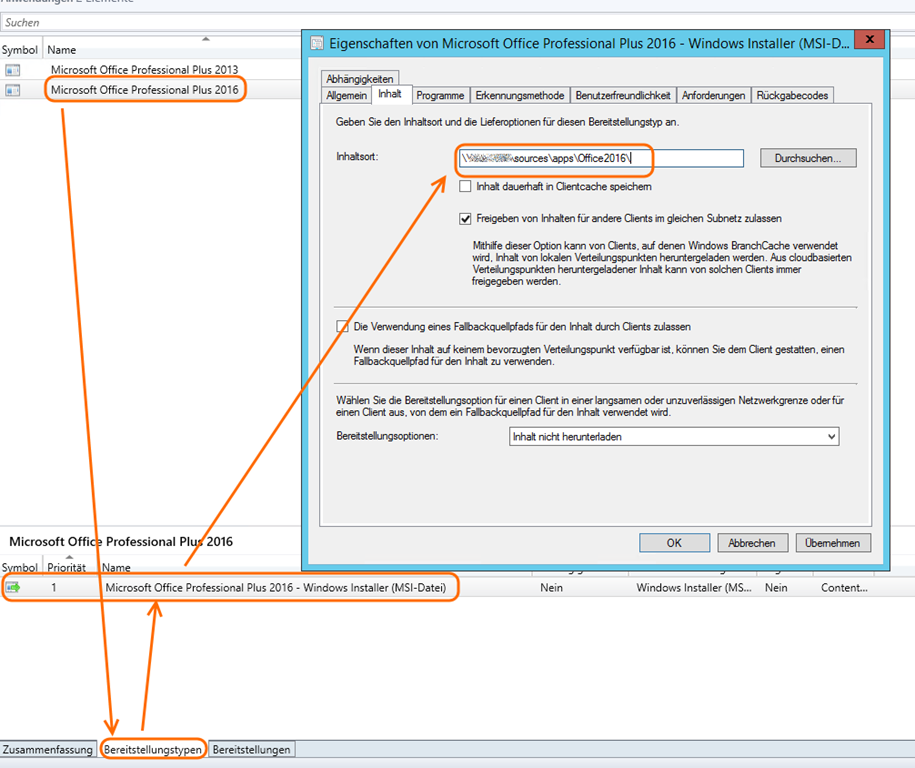Uncheck 'Freigeben von Inhalten für andere Clients' option

pyautogui.click(x=465, y=218)
